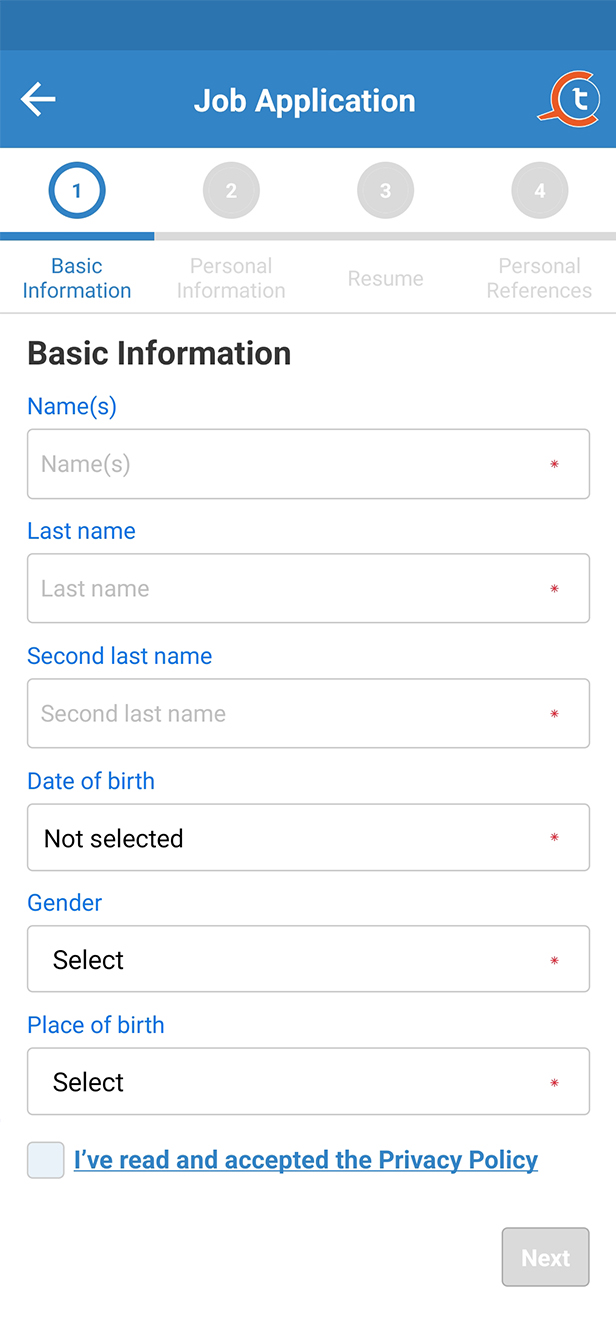Click the back arrow in the header
The width and height of the screenshot is (616, 1334).
(37, 99)
